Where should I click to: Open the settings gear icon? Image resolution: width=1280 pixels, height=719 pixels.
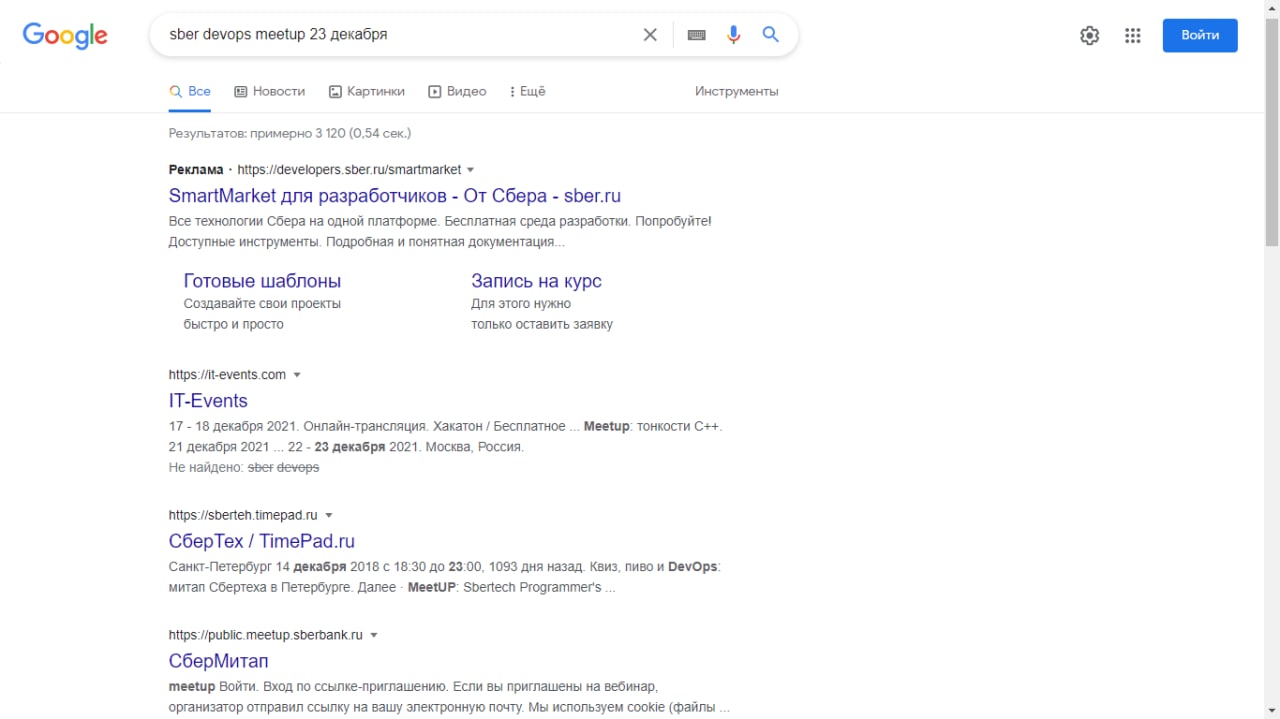coord(1090,36)
